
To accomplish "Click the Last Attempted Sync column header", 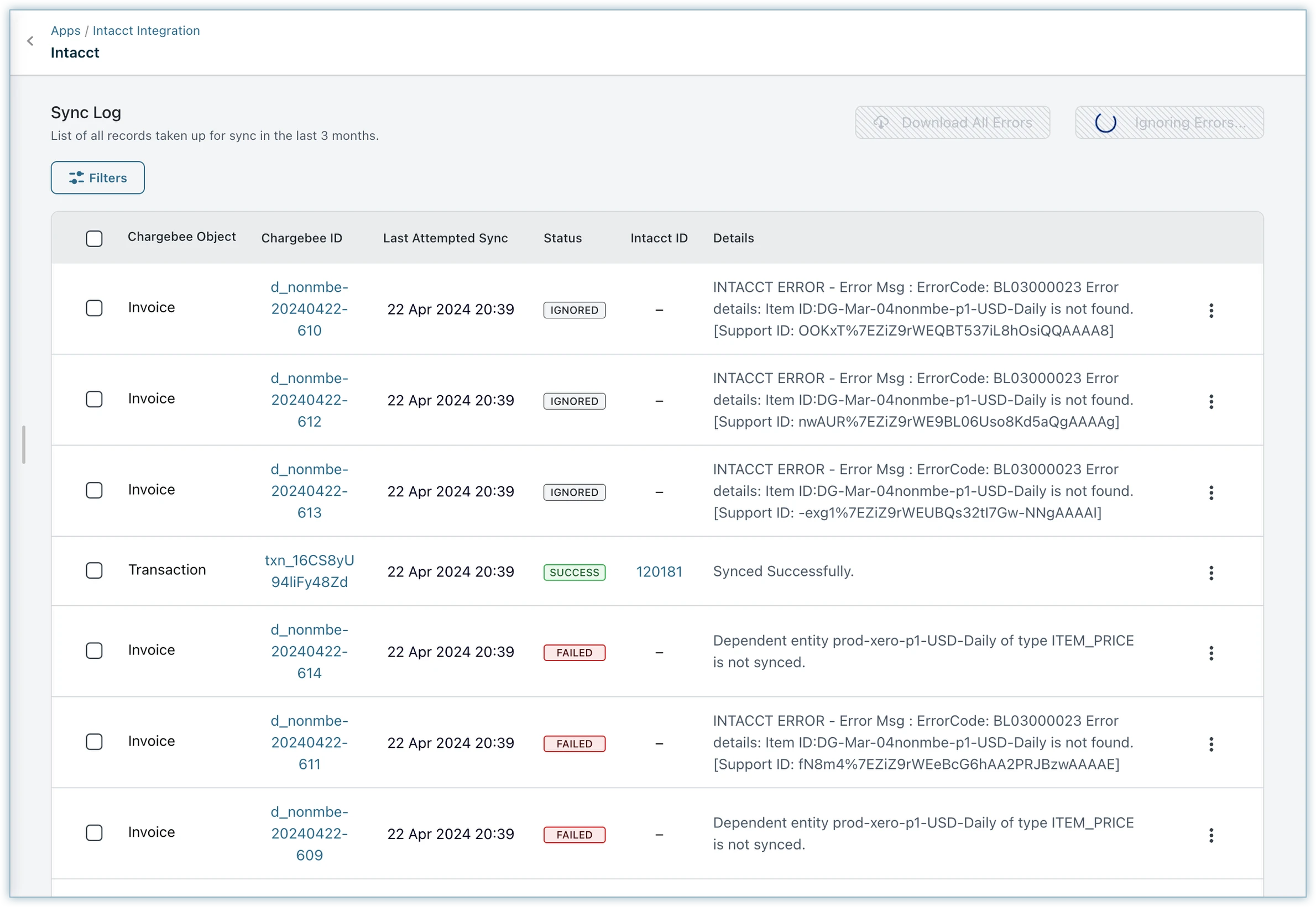I will (445, 238).
